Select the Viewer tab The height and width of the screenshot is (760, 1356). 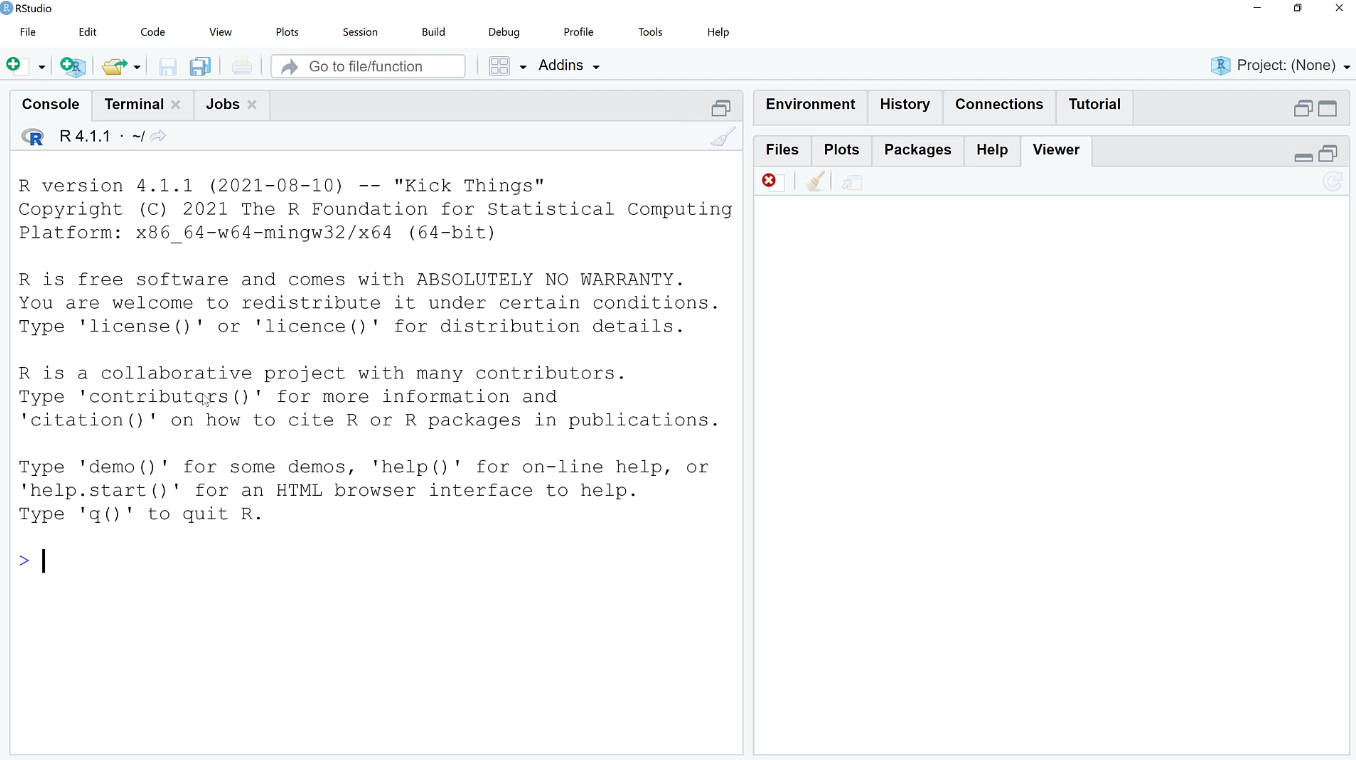(1056, 151)
